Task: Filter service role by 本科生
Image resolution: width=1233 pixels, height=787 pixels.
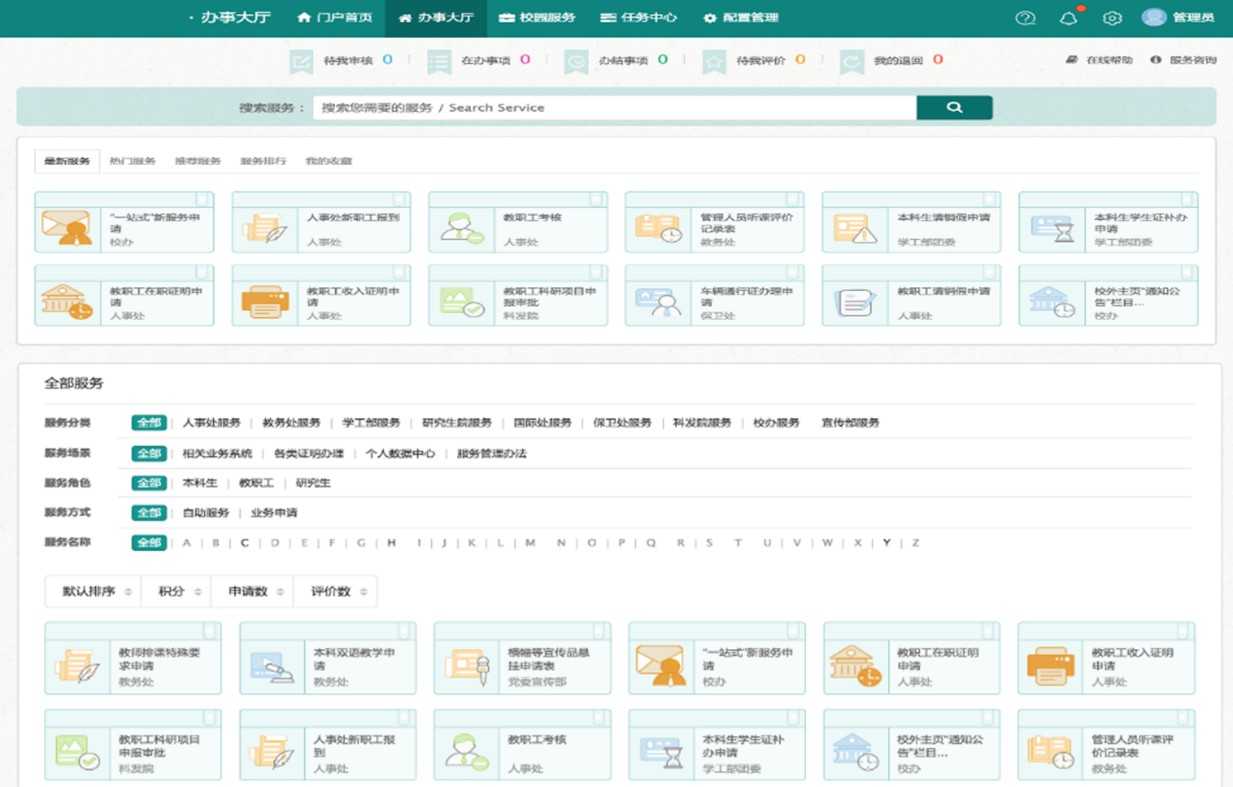Action: click(x=200, y=483)
